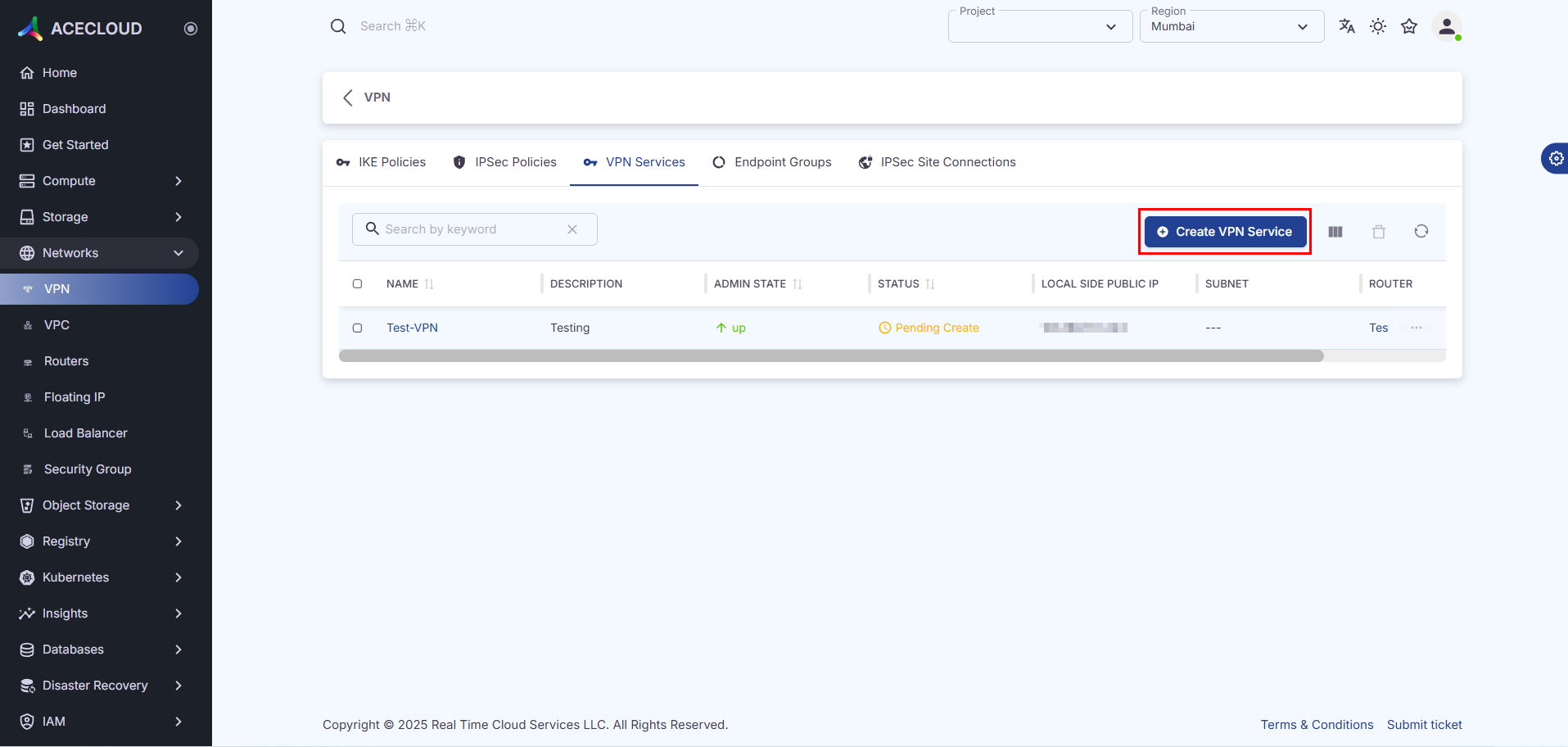Refresh the VPN services list
Image resolution: width=1568 pixels, height=747 pixels.
pyautogui.click(x=1421, y=232)
